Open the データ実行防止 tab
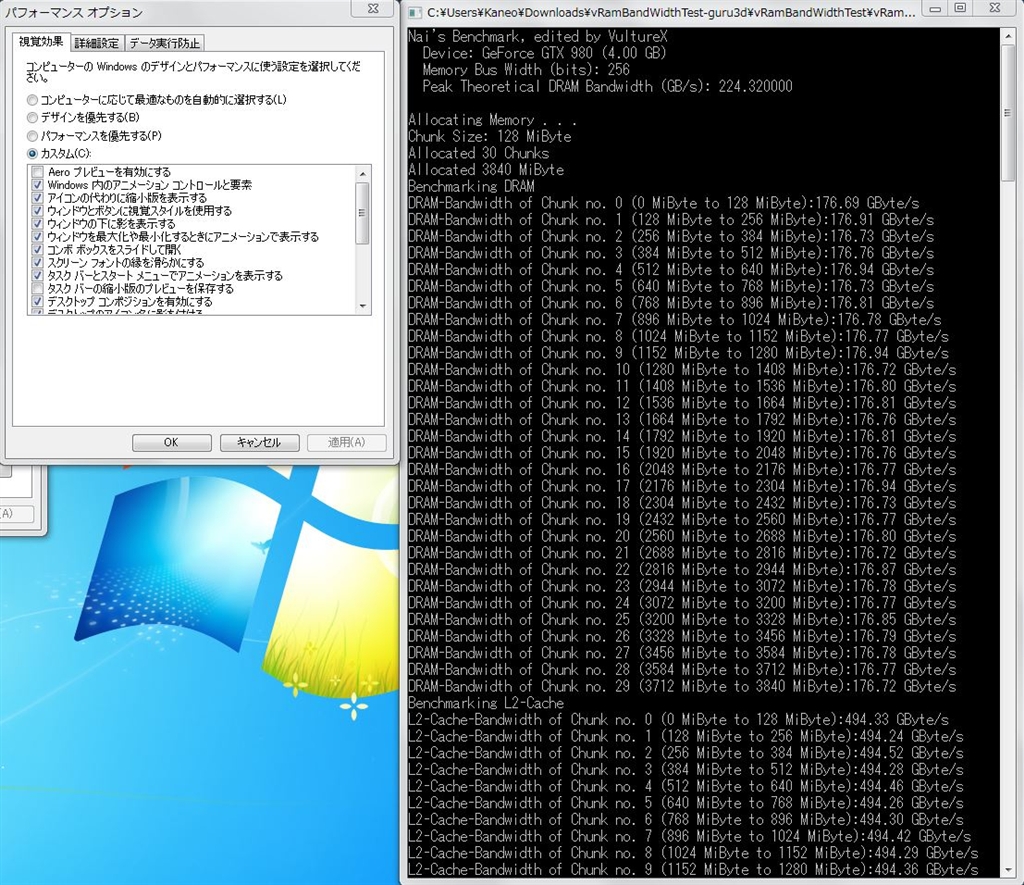Screen dimensions: 1024x885 [165, 43]
